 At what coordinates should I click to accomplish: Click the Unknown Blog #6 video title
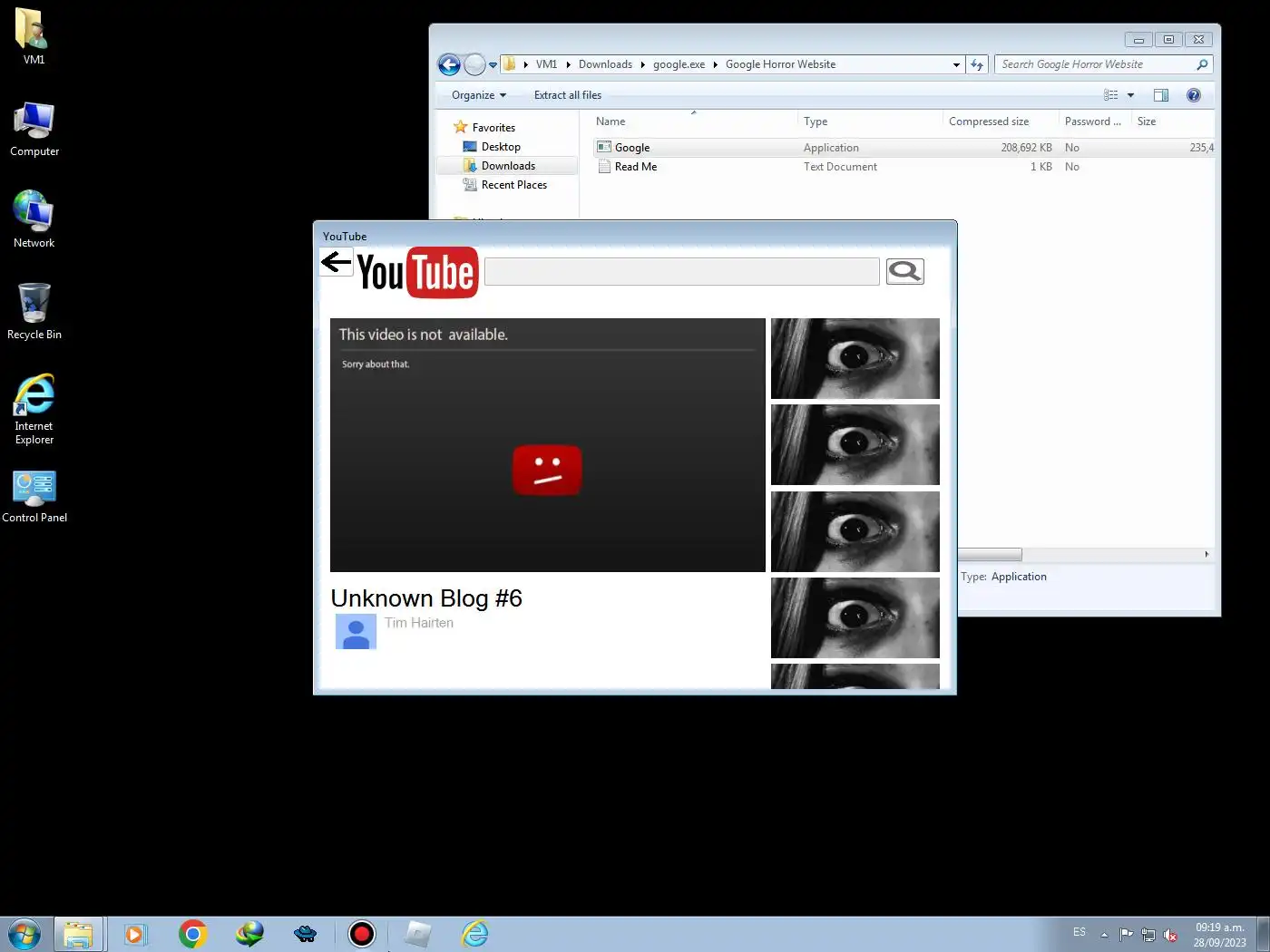pyautogui.click(x=426, y=598)
